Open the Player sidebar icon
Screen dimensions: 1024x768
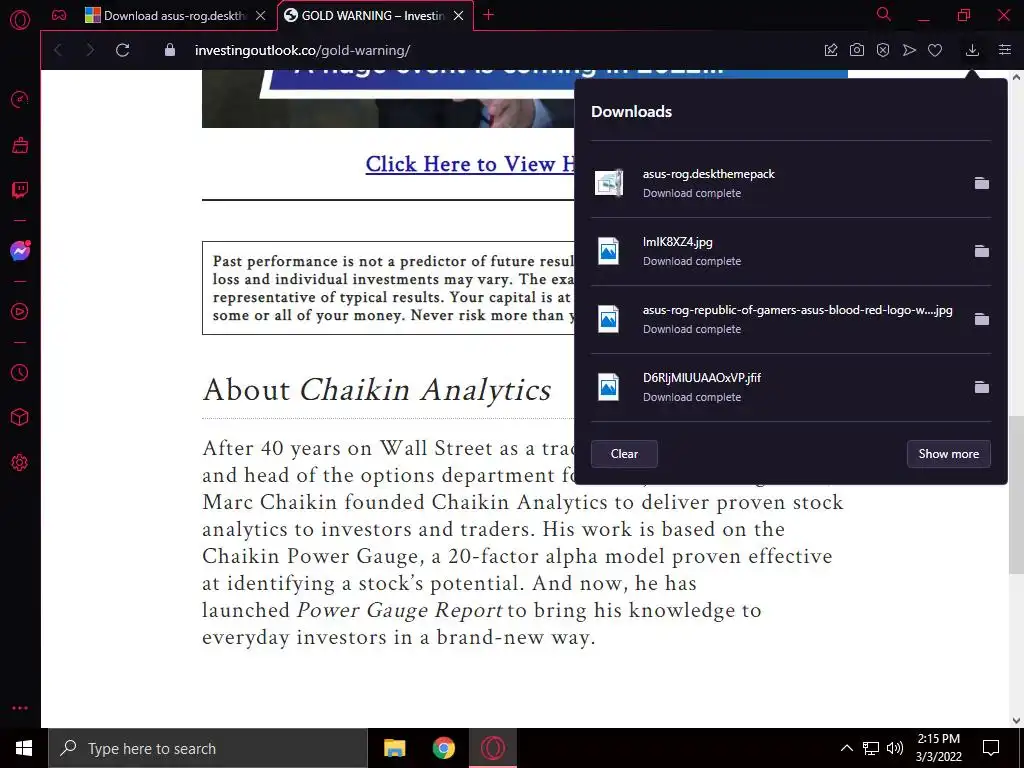[x=20, y=312]
